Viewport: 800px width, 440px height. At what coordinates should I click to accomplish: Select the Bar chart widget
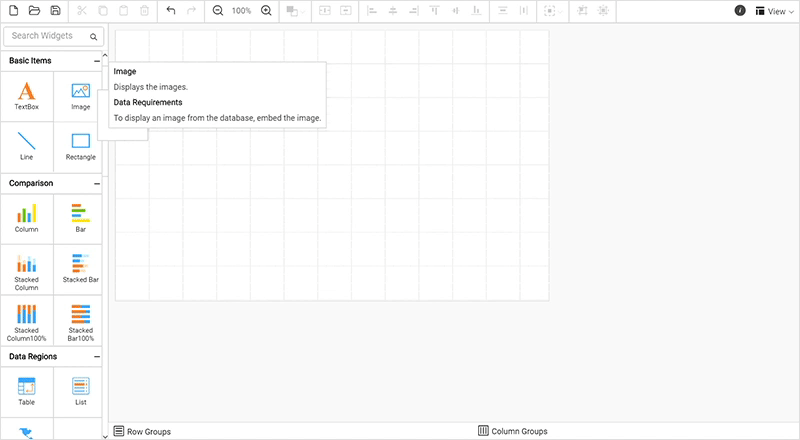pos(80,217)
